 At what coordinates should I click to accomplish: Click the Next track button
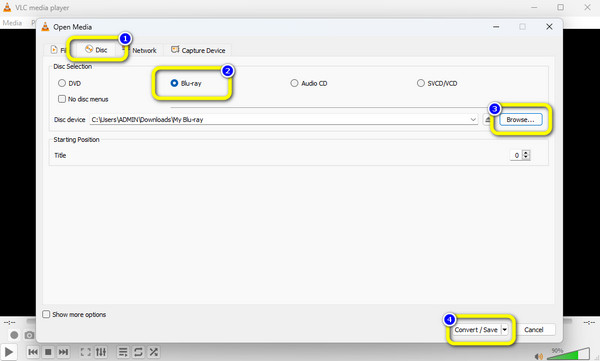[x=64, y=352]
